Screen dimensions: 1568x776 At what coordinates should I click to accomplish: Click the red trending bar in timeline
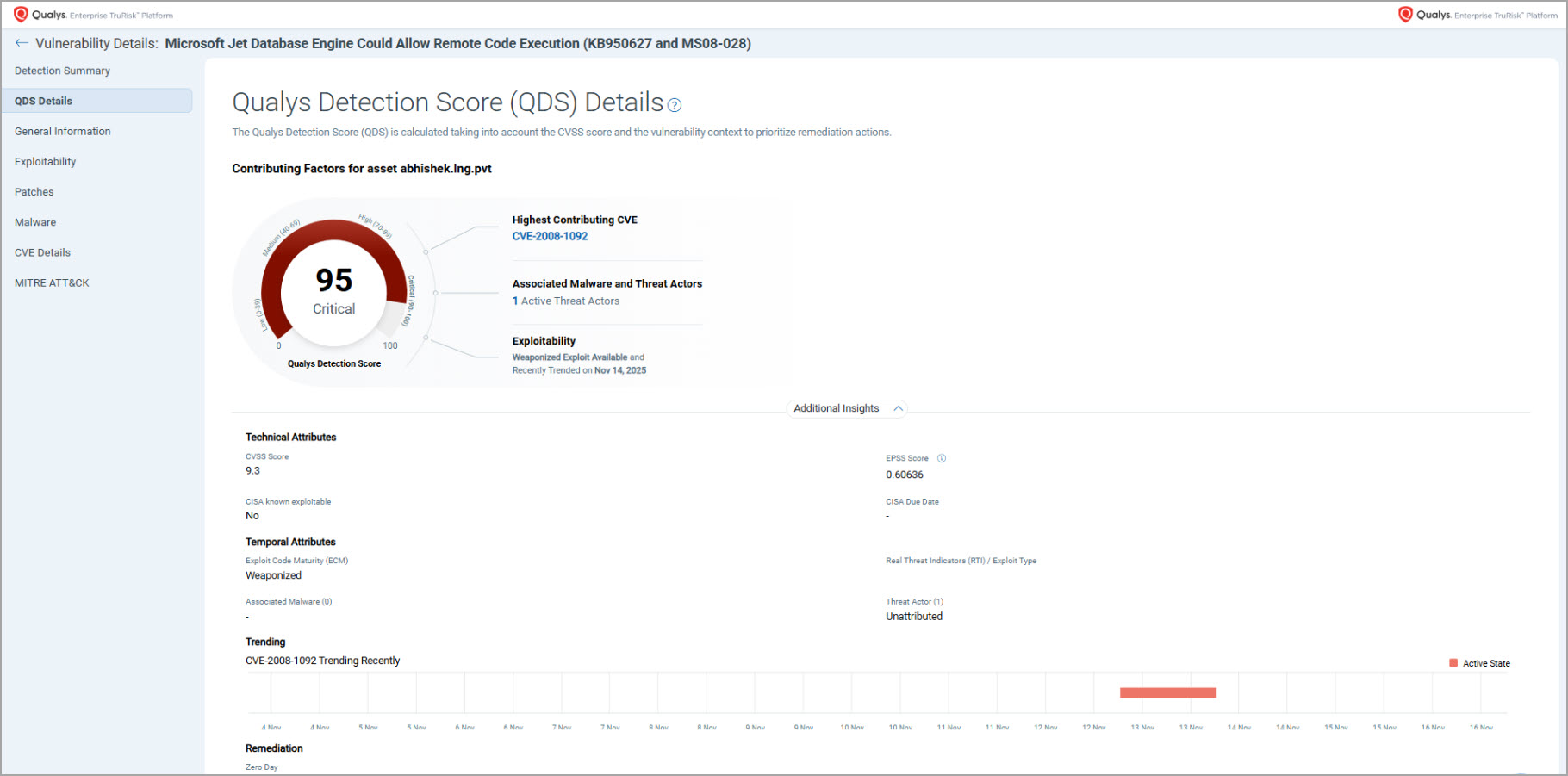click(x=1167, y=692)
